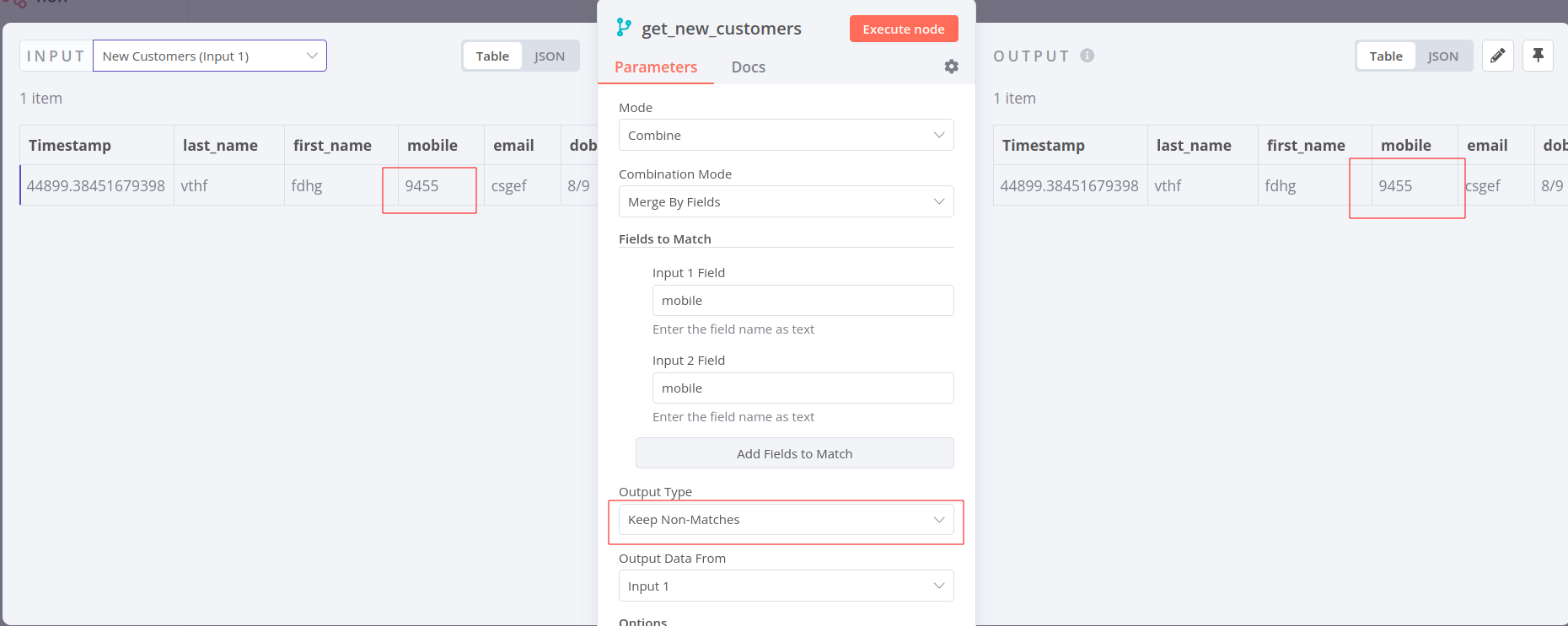Click timestamp value cell in Output table
Screen dimensions: 1568x626
click(x=1071, y=185)
